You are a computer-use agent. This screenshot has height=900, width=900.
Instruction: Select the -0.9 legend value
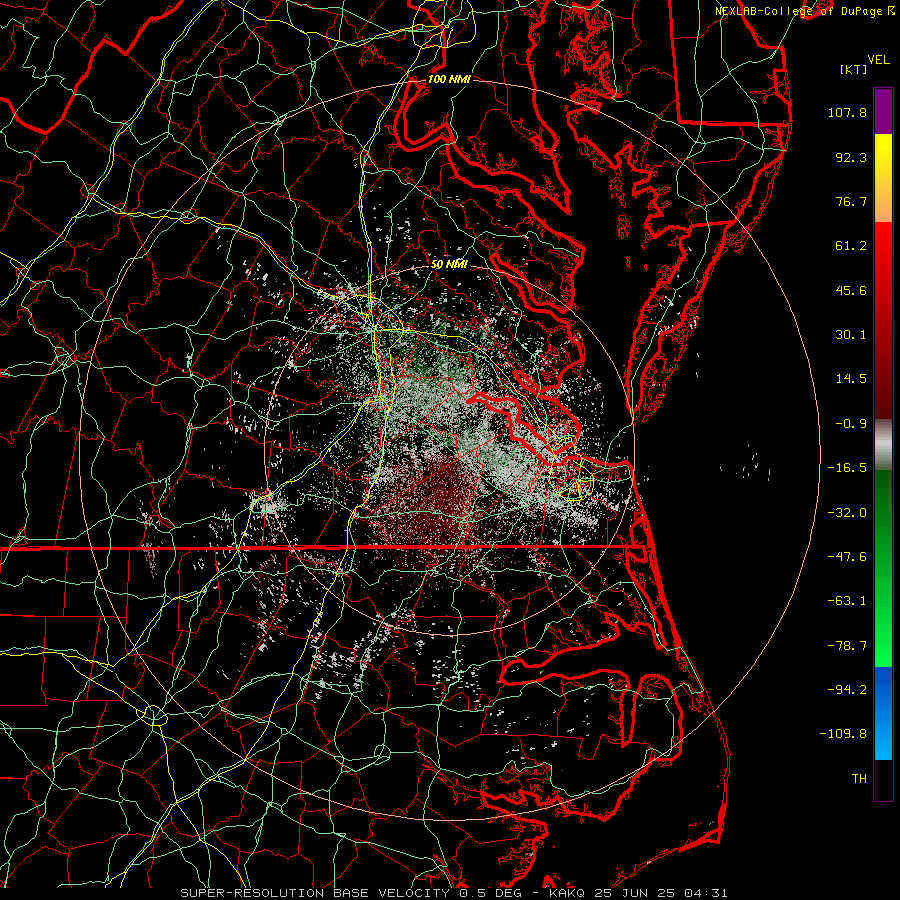851,424
